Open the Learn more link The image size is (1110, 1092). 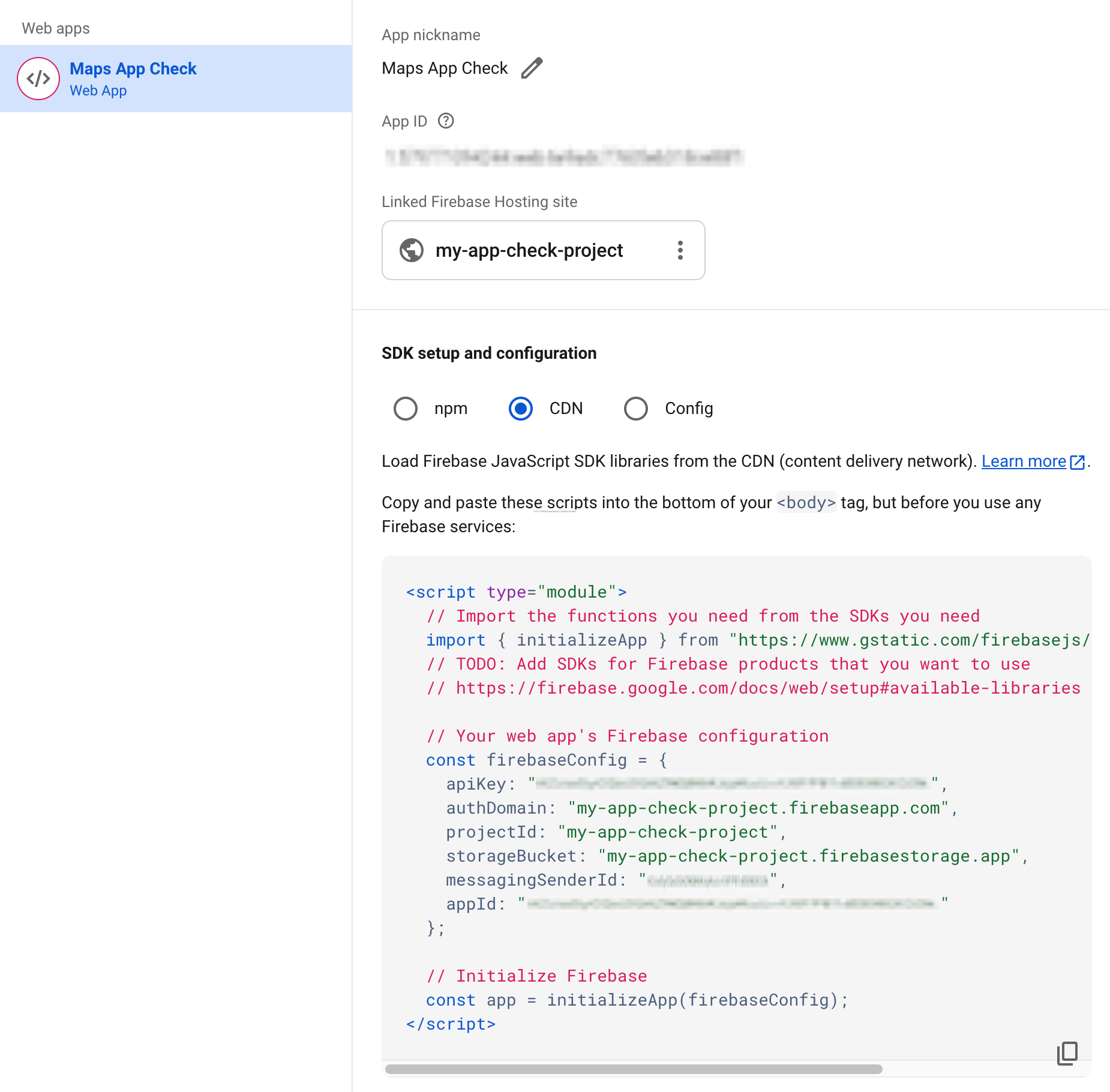[1024, 461]
